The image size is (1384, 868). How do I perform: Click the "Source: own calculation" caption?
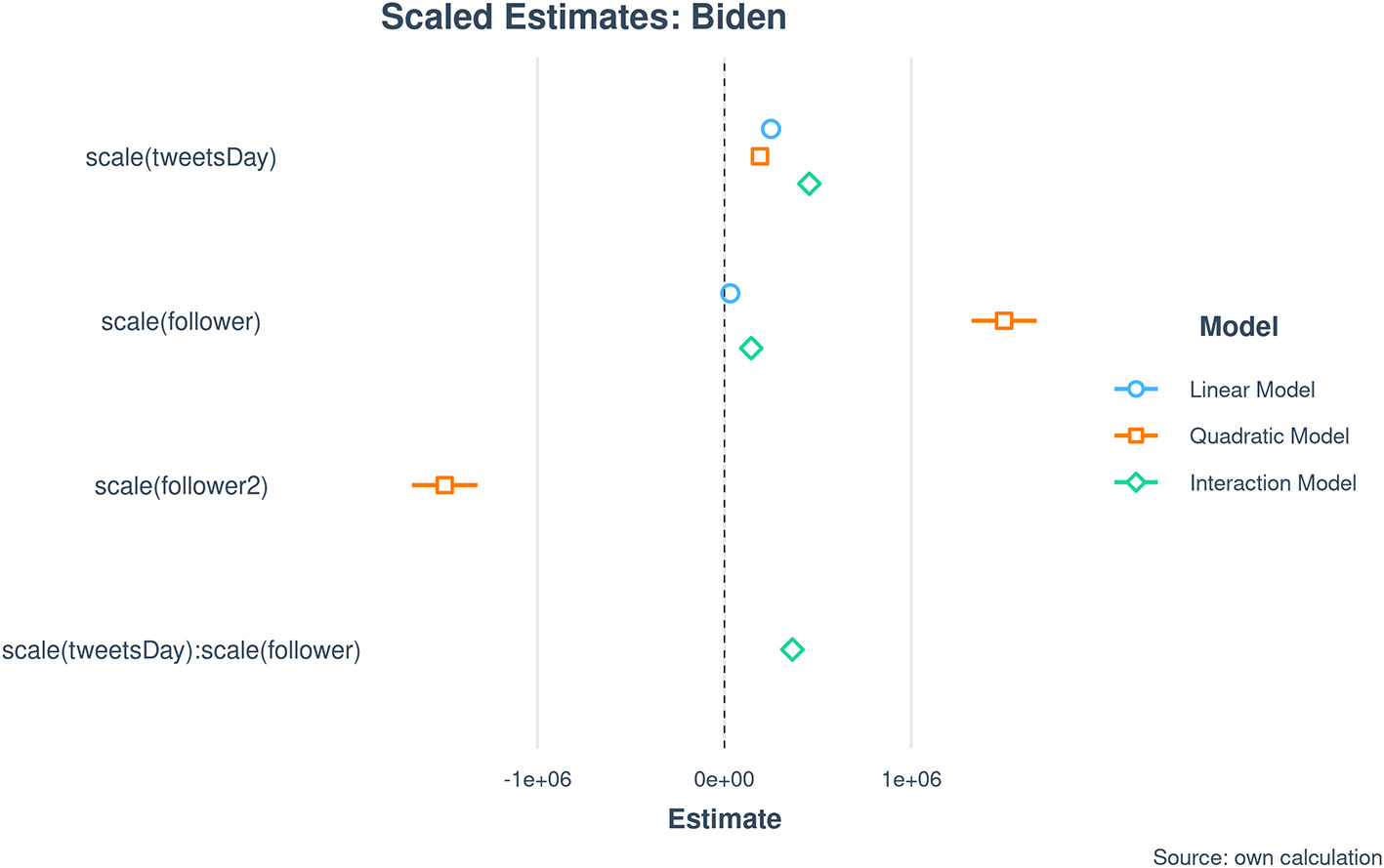[1267, 857]
